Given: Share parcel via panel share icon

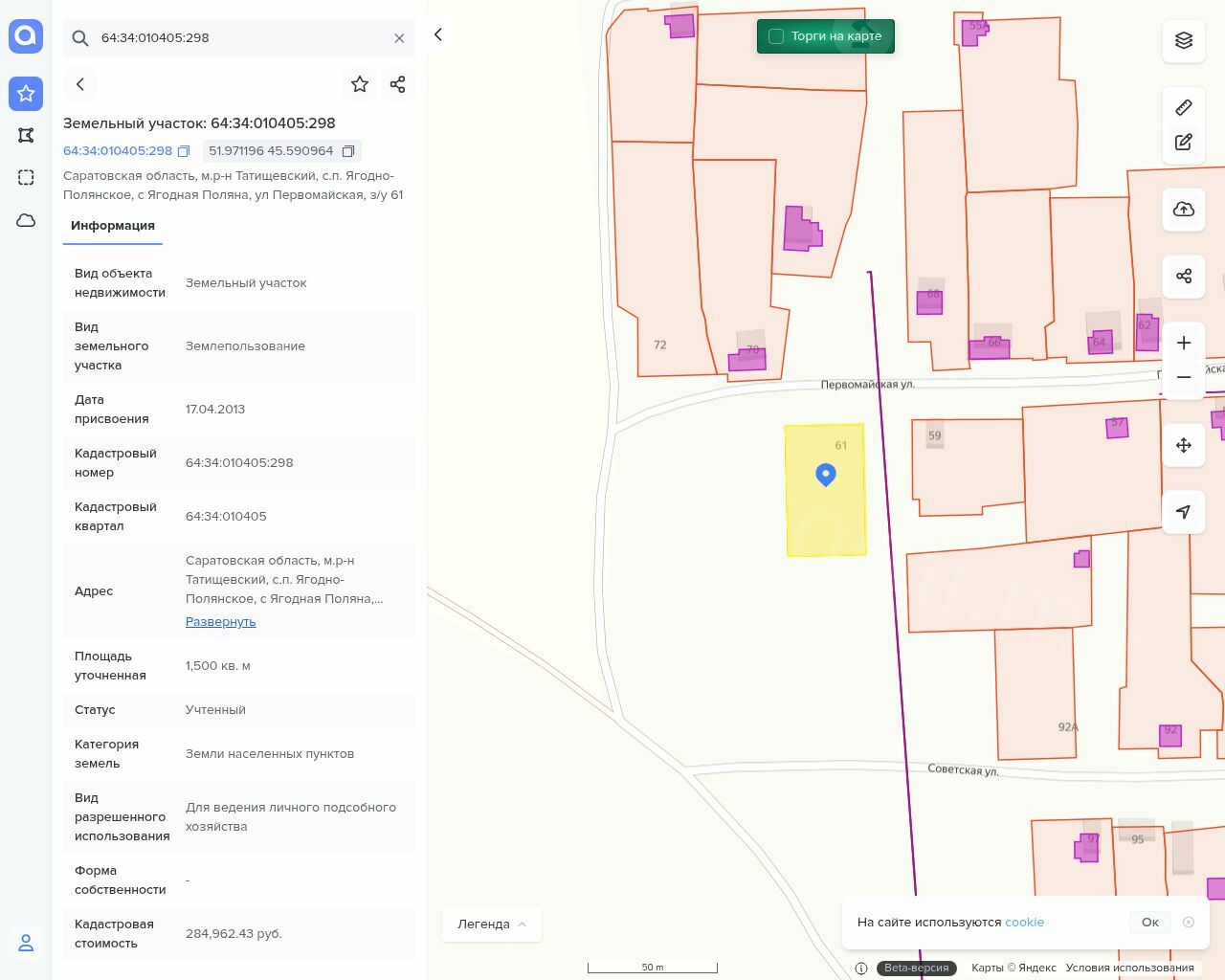Looking at the screenshot, I should (398, 84).
